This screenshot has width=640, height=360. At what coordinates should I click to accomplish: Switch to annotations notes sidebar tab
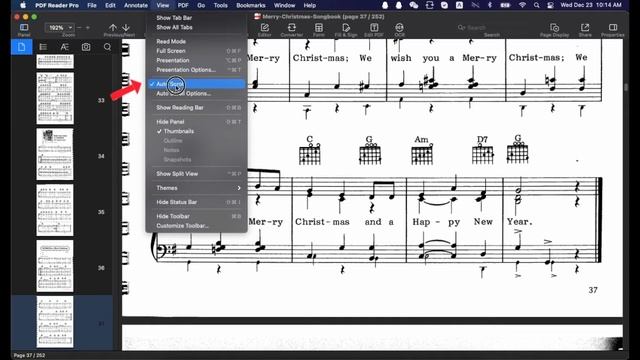point(64,47)
